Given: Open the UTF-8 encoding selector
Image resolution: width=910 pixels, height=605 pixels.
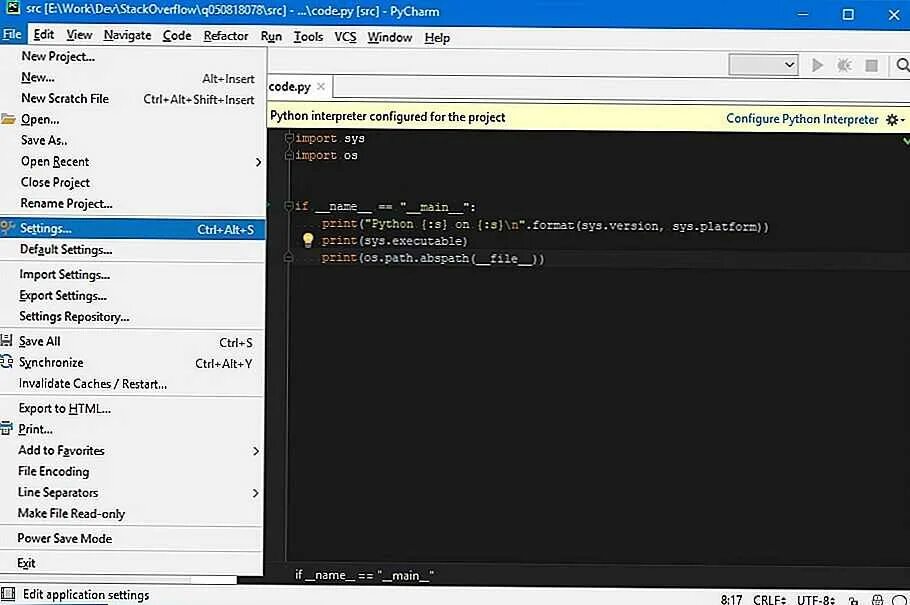Looking at the screenshot, I should (816, 600).
